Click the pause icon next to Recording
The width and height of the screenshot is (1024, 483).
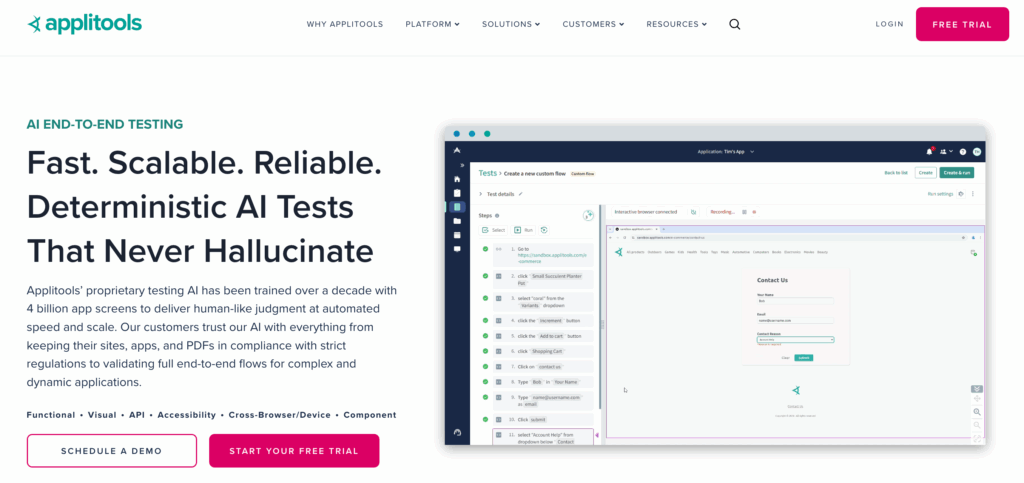[744, 212]
